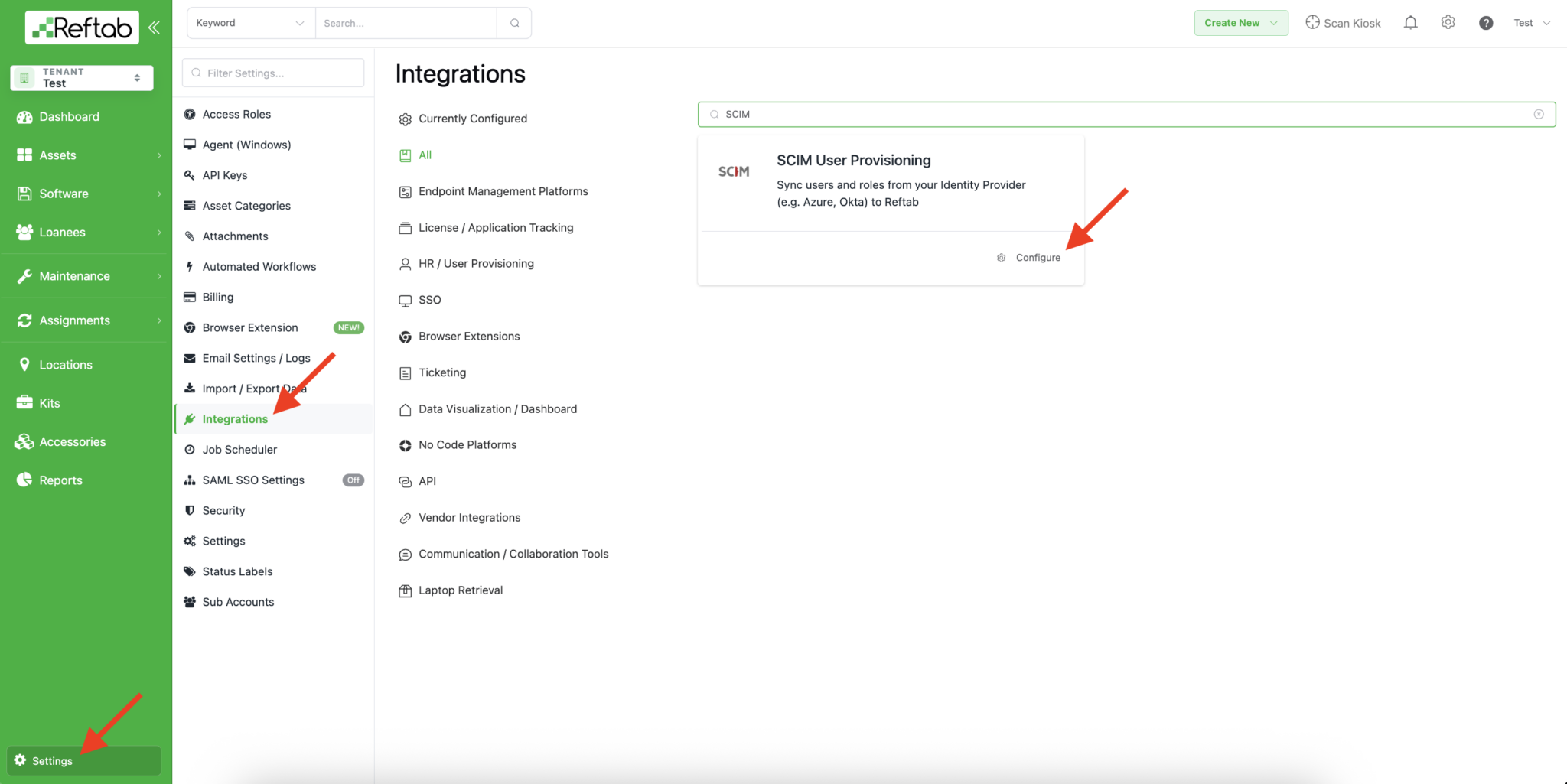Filter by SSO category
Screen dimensions: 1567x784
[x=420, y=300]
